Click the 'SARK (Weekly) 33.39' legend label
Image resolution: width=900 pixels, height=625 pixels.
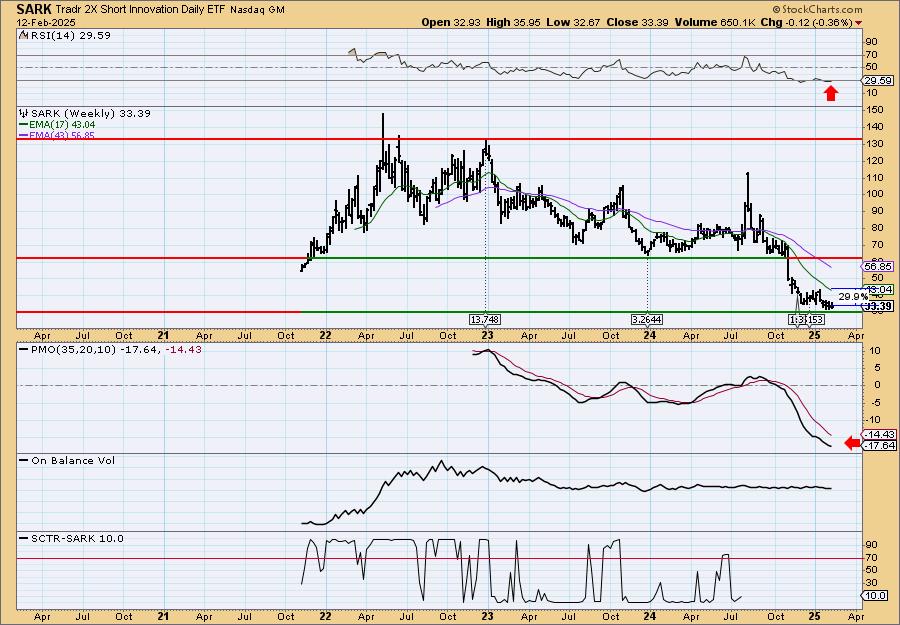[x=91, y=114]
